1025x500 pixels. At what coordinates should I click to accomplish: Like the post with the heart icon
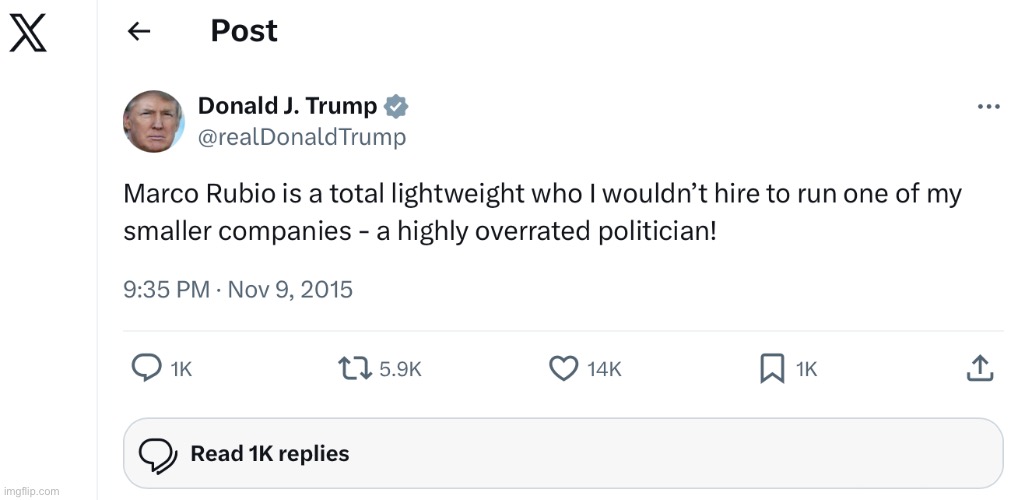tap(564, 368)
